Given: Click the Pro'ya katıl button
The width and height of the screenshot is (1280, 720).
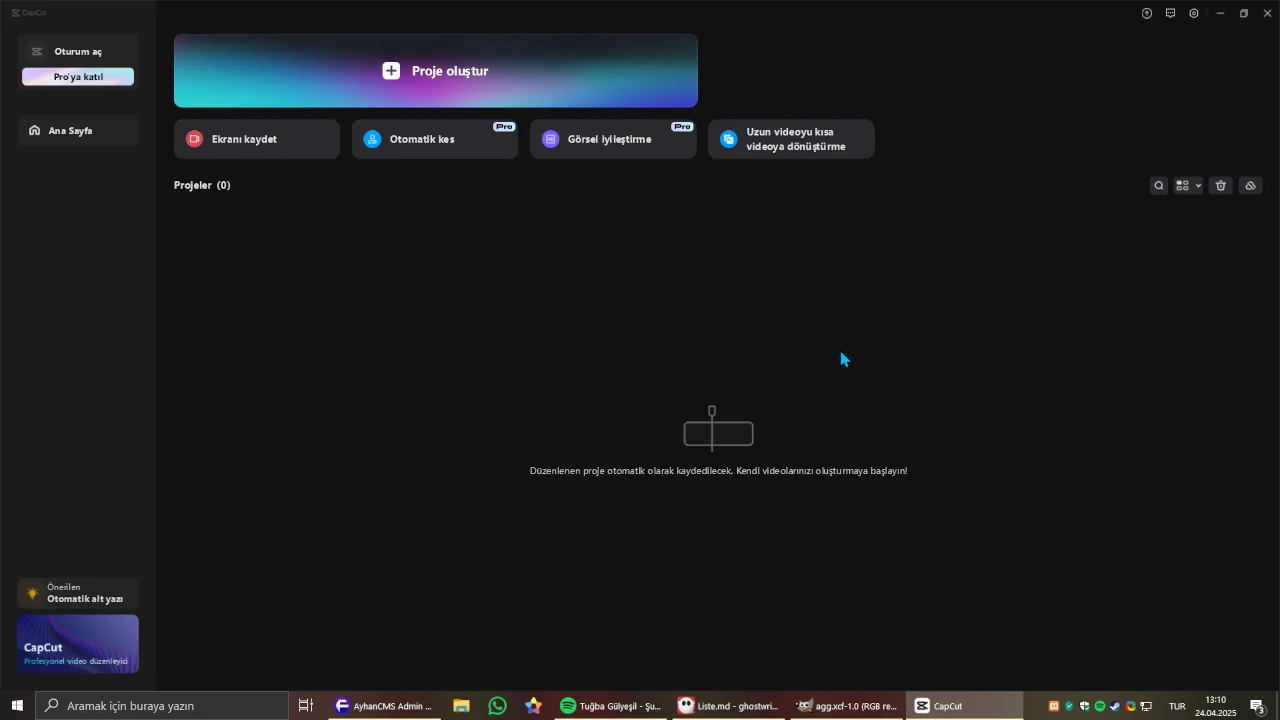Looking at the screenshot, I should pyautogui.click(x=78, y=77).
